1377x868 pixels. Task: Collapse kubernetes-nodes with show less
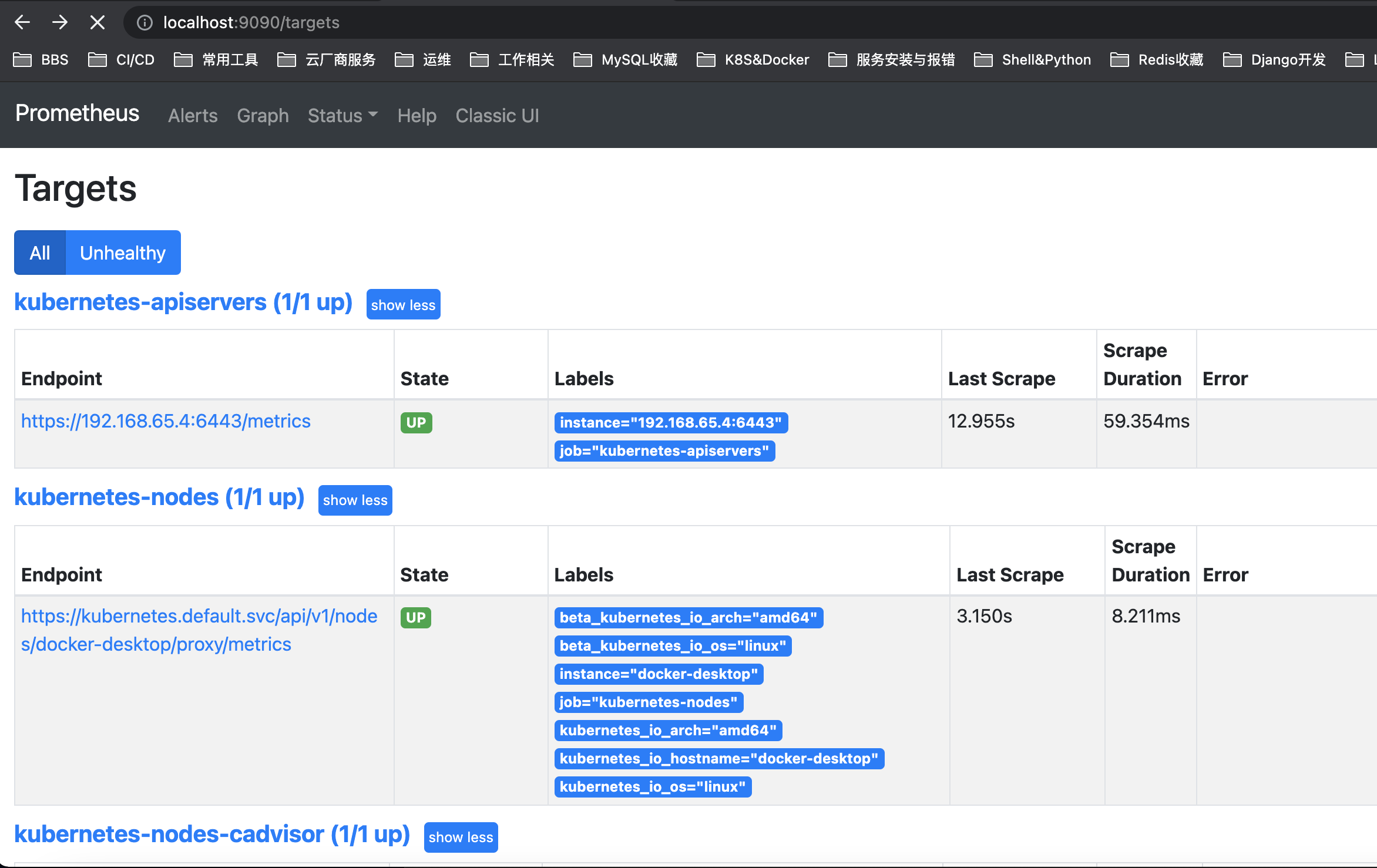pyautogui.click(x=355, y=500)
